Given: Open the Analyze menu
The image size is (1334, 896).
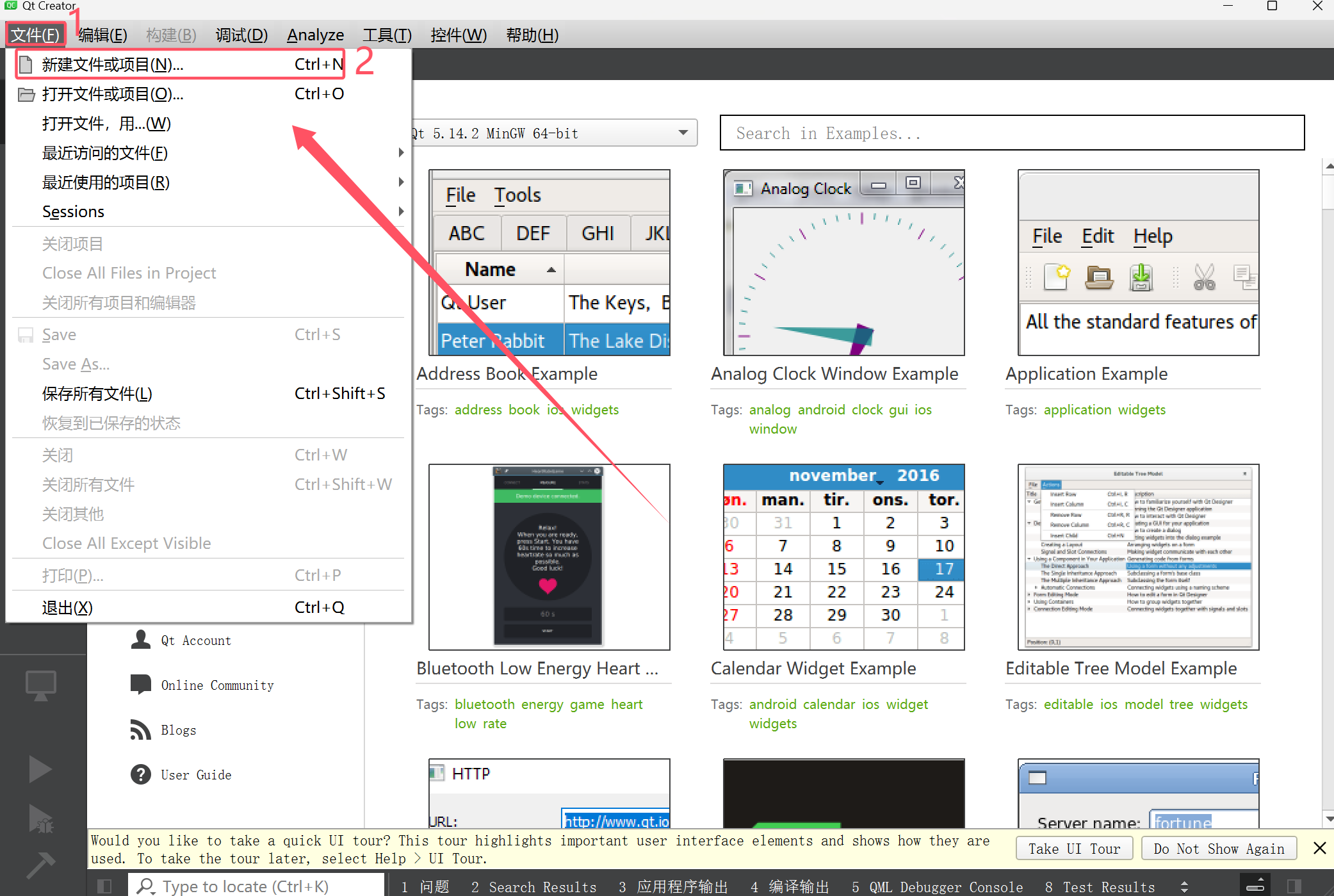Looking at the screenshot, I should (x=315, y=35).
